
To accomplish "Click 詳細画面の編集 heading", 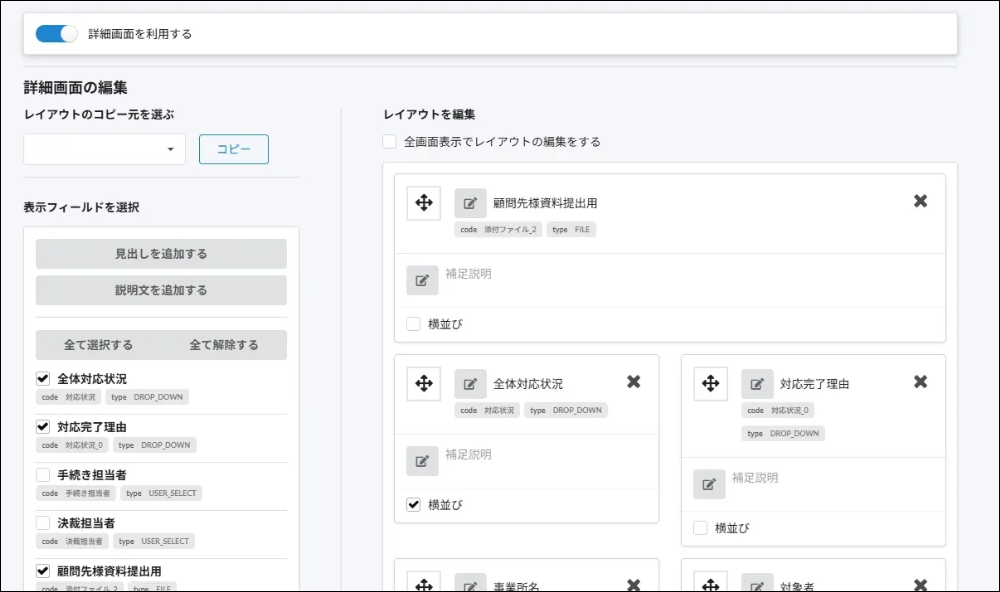I will [x=76, y=87].
